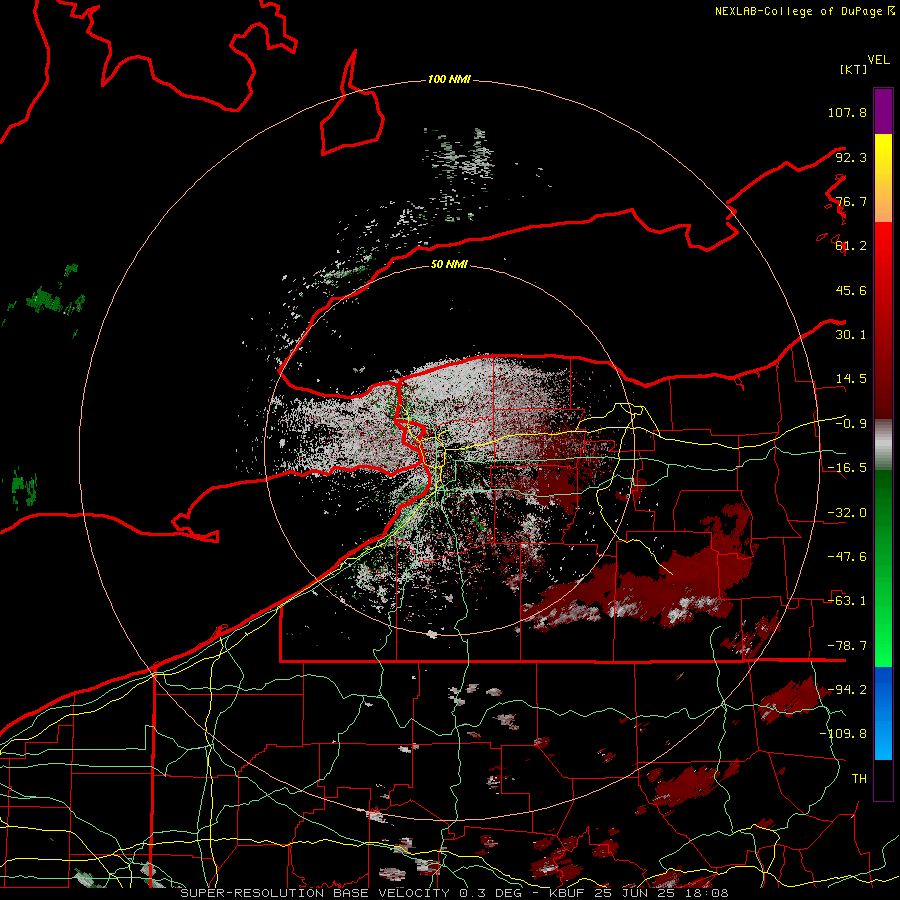The width and height of the screenshot is (900, 900).
Task: Click the -32.0 legend value
Action: 847,513
